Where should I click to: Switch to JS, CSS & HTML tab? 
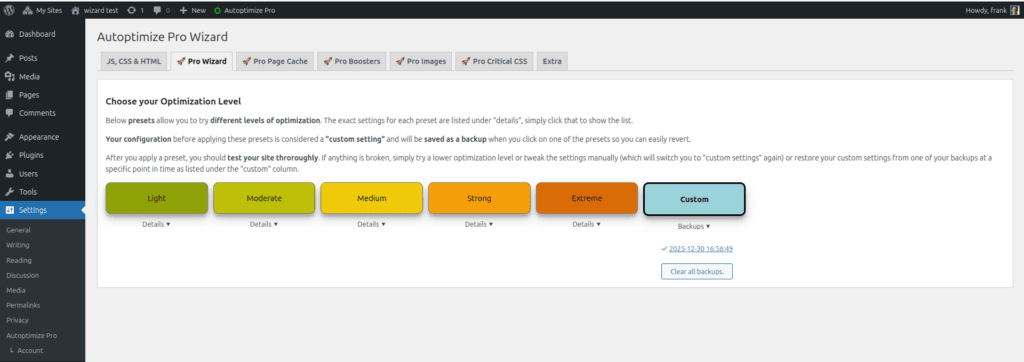(133, 61)
